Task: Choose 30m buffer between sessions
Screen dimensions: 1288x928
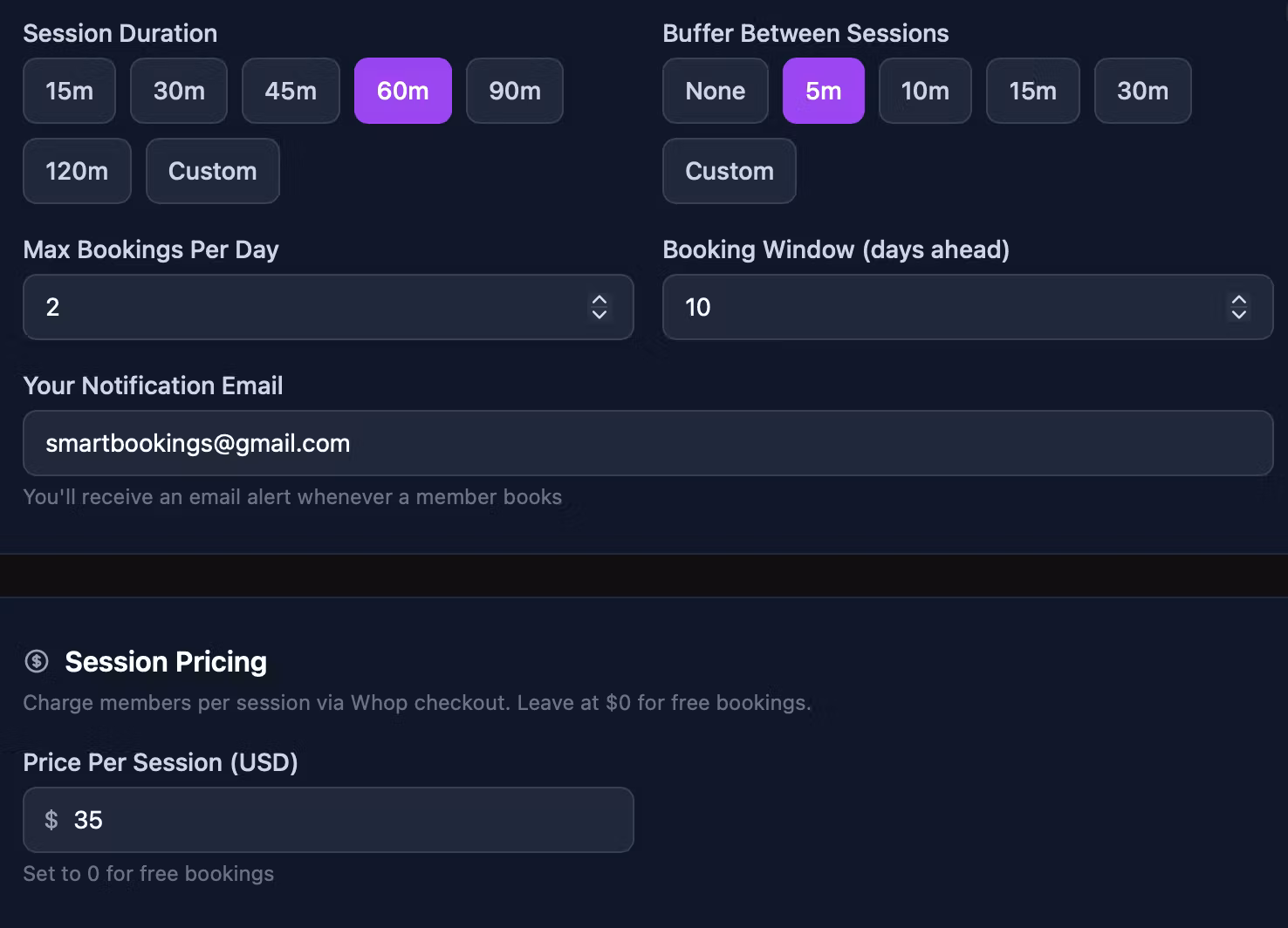Action: (1143, 91)
